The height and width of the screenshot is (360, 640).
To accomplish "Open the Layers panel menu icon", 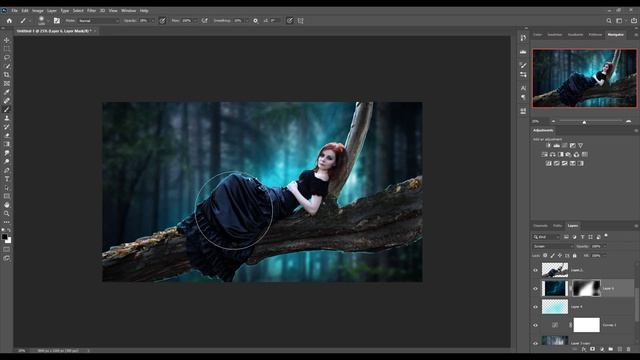I will click(636, 226).
